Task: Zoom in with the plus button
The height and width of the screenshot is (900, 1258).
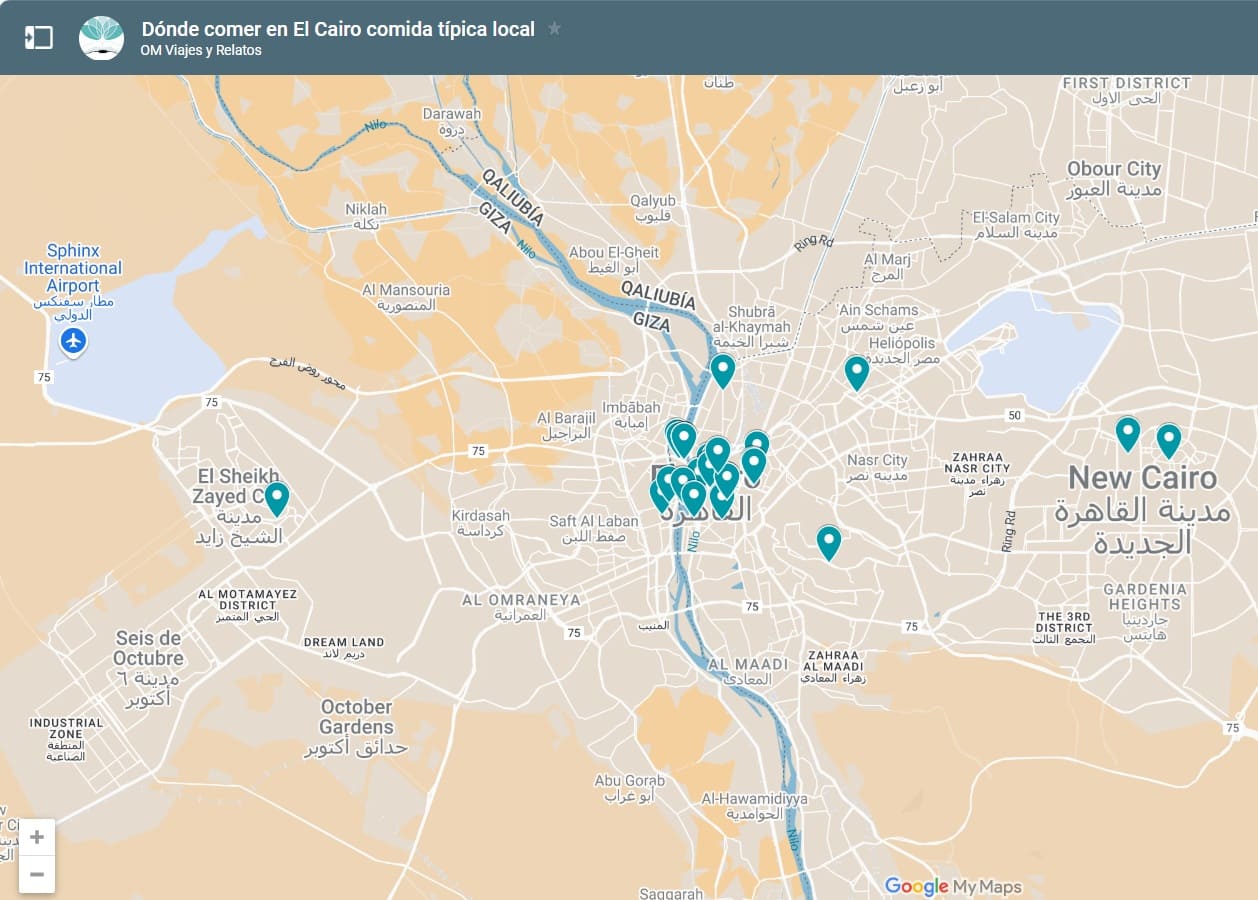Action: click(37, 837)
